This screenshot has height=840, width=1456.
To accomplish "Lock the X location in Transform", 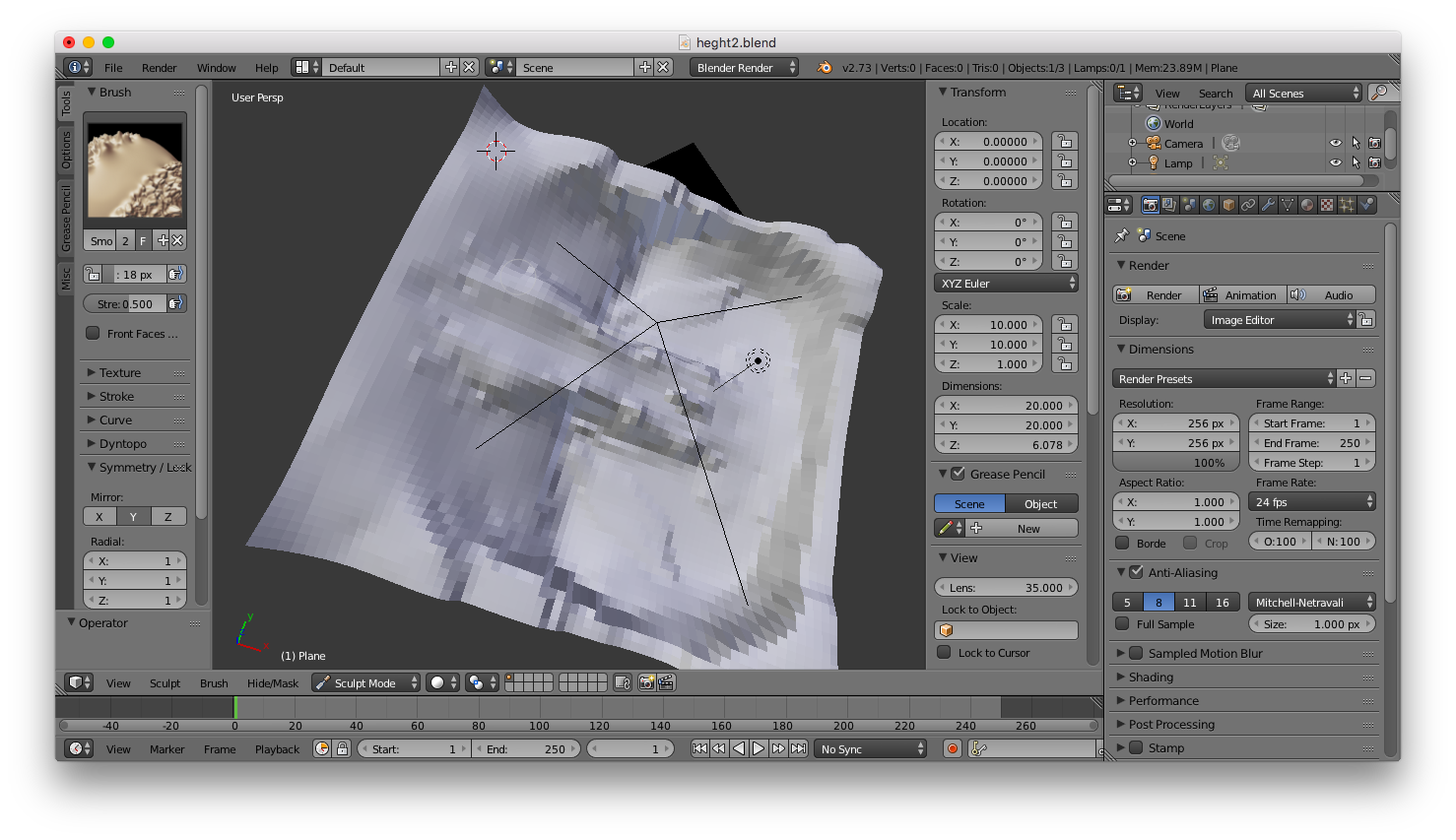I will (x=1064, y=142).
